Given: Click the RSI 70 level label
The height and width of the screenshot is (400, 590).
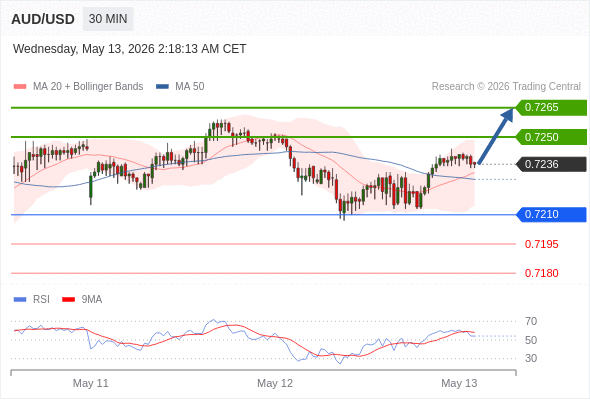Looking at the screenshot, I should [531, 321].
